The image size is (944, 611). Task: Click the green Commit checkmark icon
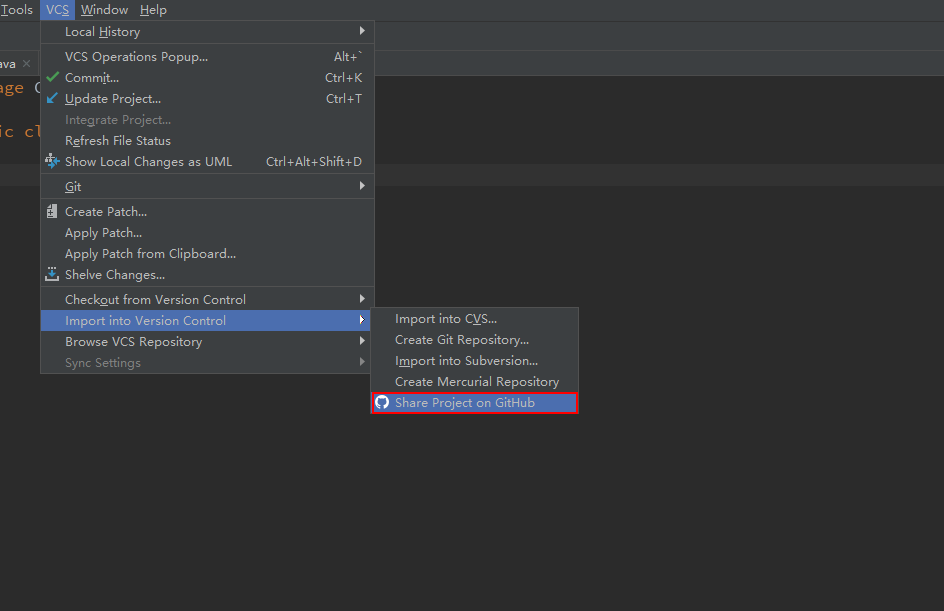pos(52,77)
